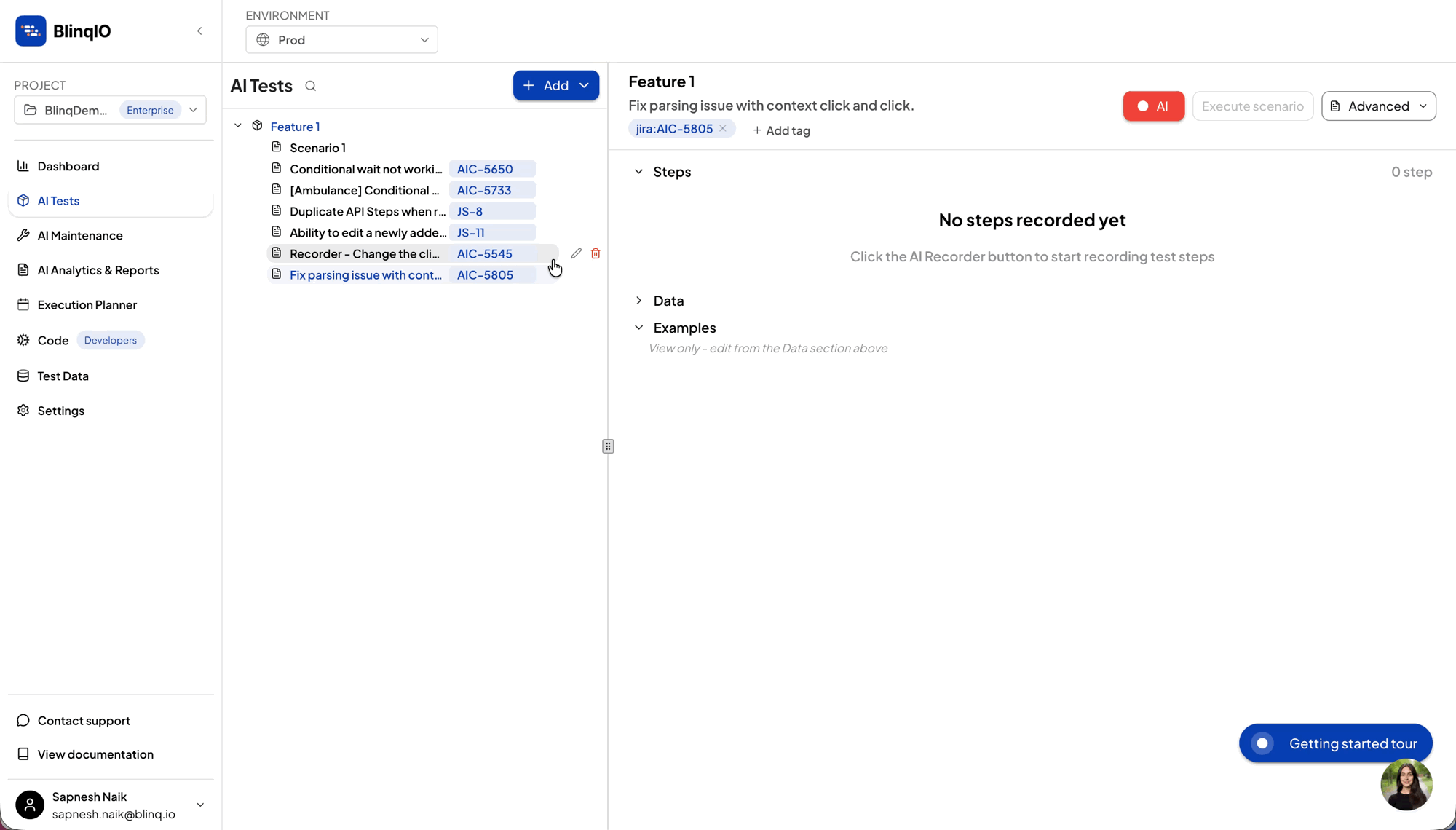Click the delete icon on Recorder scenario
The height and width of the screenshot is (830, 1456).
point(596,253)
